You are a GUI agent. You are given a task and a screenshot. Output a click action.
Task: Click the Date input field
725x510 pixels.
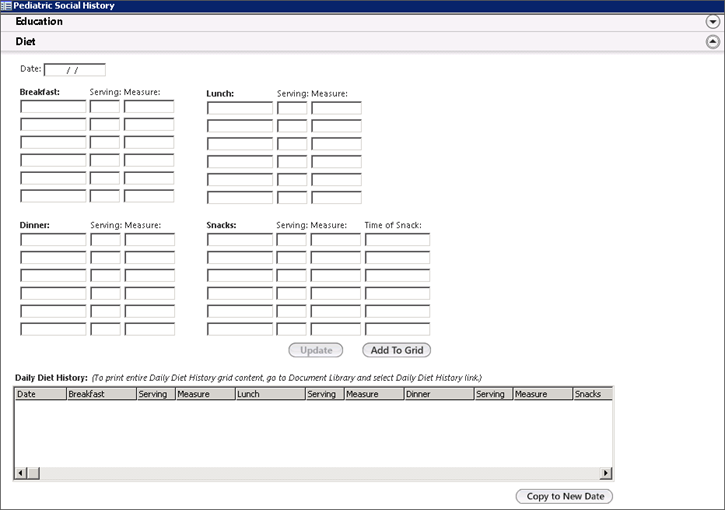tap(75, 70)
